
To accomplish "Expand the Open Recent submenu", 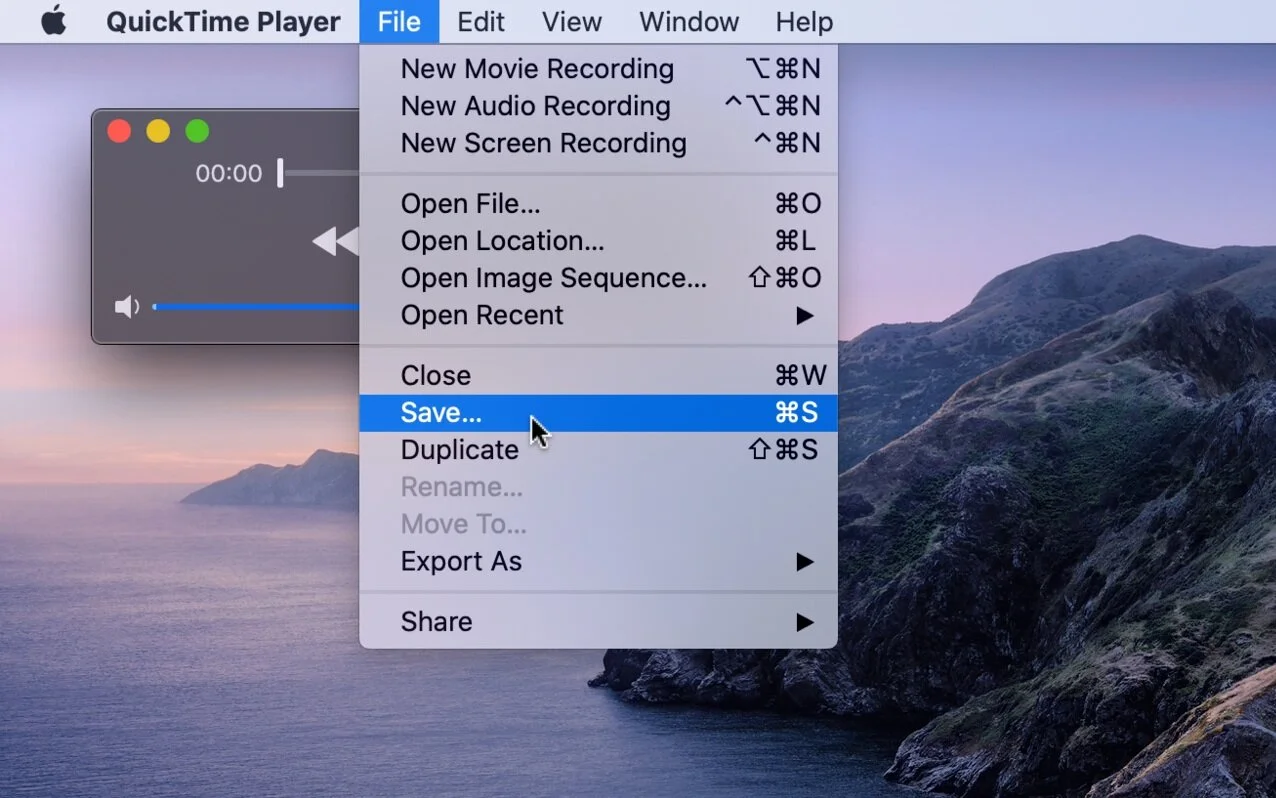I will click(x=598, y=315).
